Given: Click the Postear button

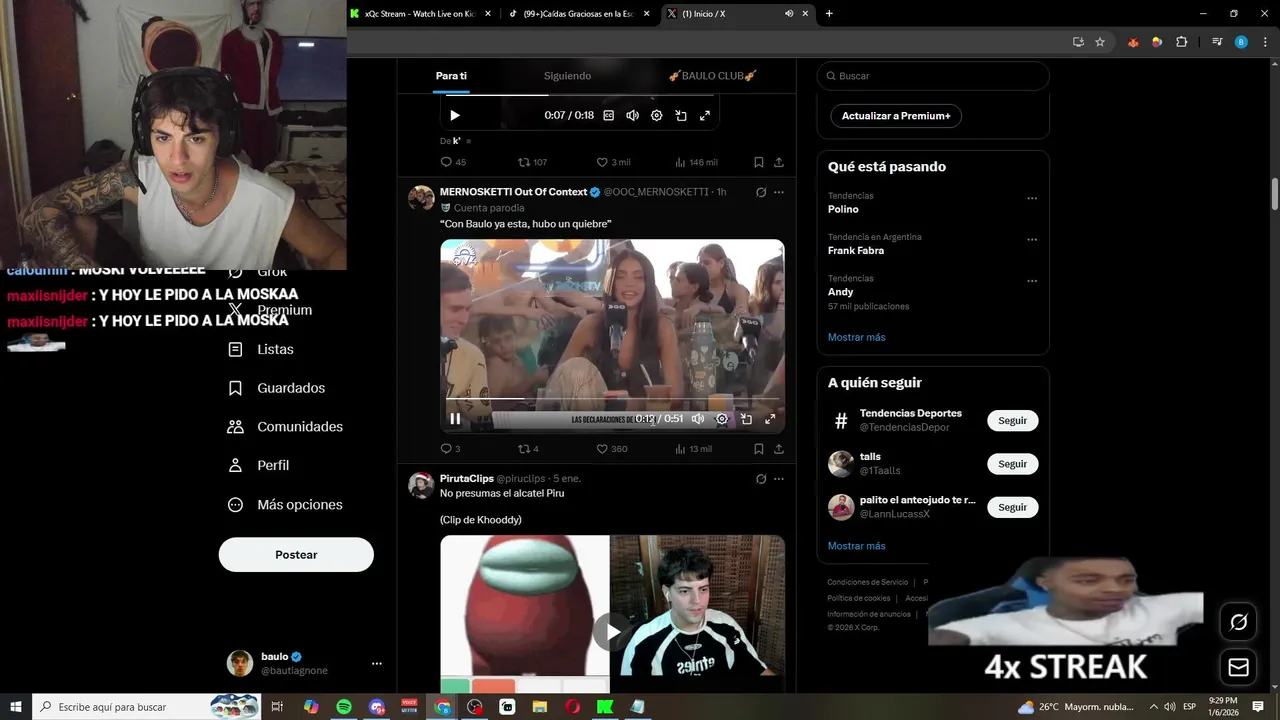Looking at the screenshot, I should pyautogui.click(x=296, y=555).
